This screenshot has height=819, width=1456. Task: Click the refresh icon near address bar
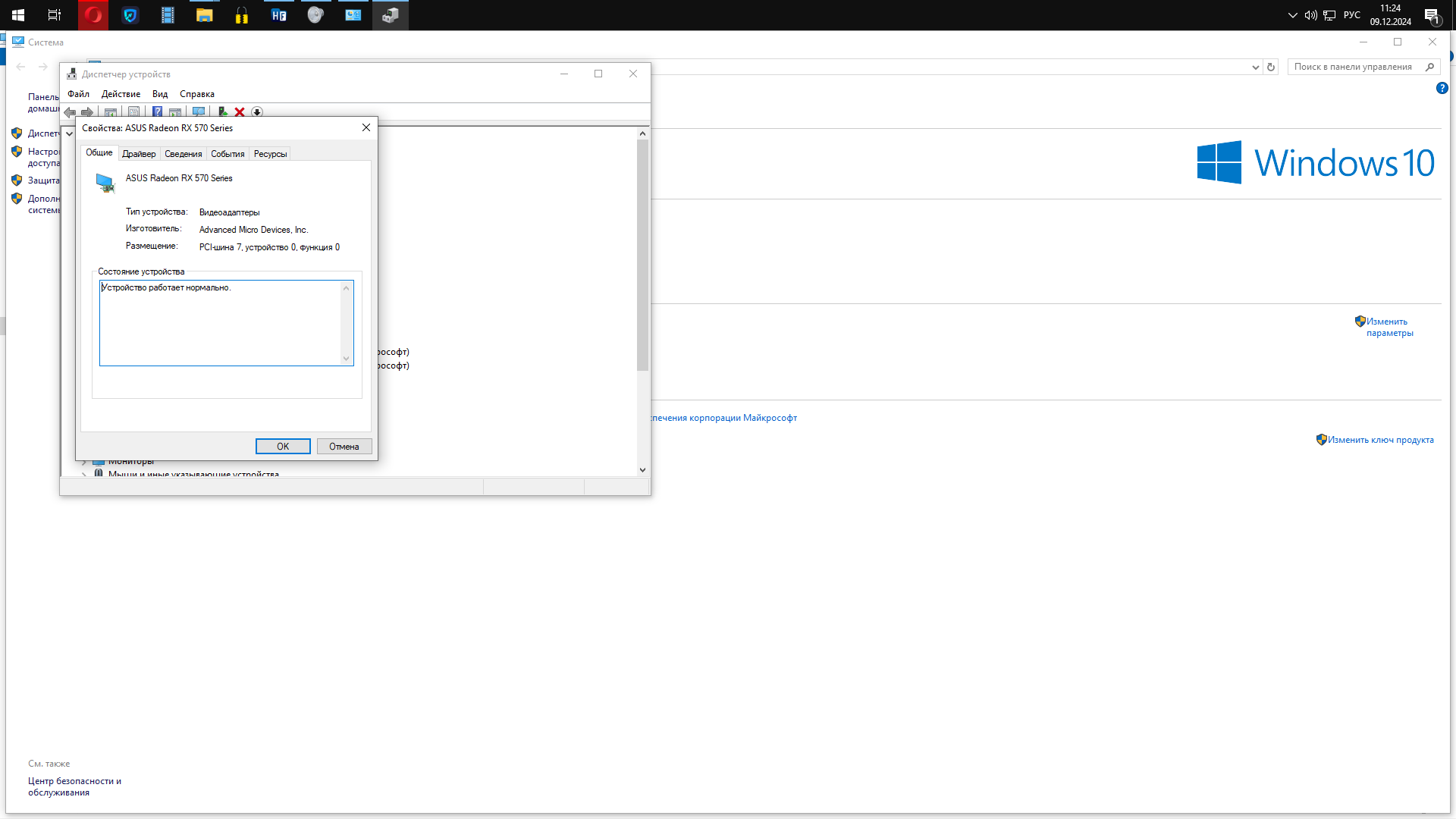[x=1271, y=67]
